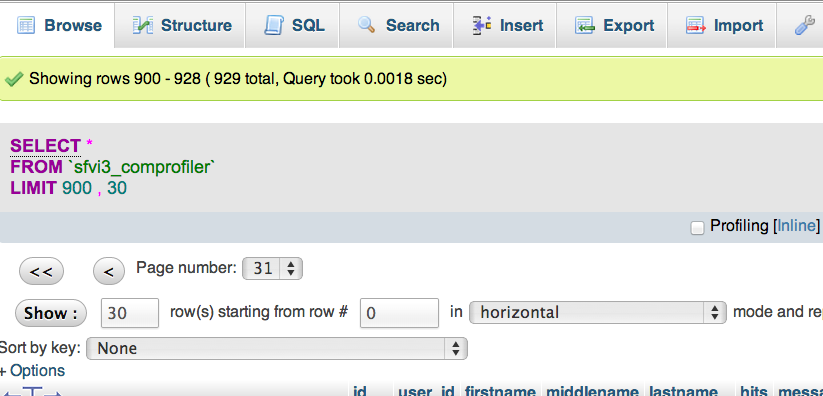
Task: Click the Insert row icon
Action: point(481,25)
